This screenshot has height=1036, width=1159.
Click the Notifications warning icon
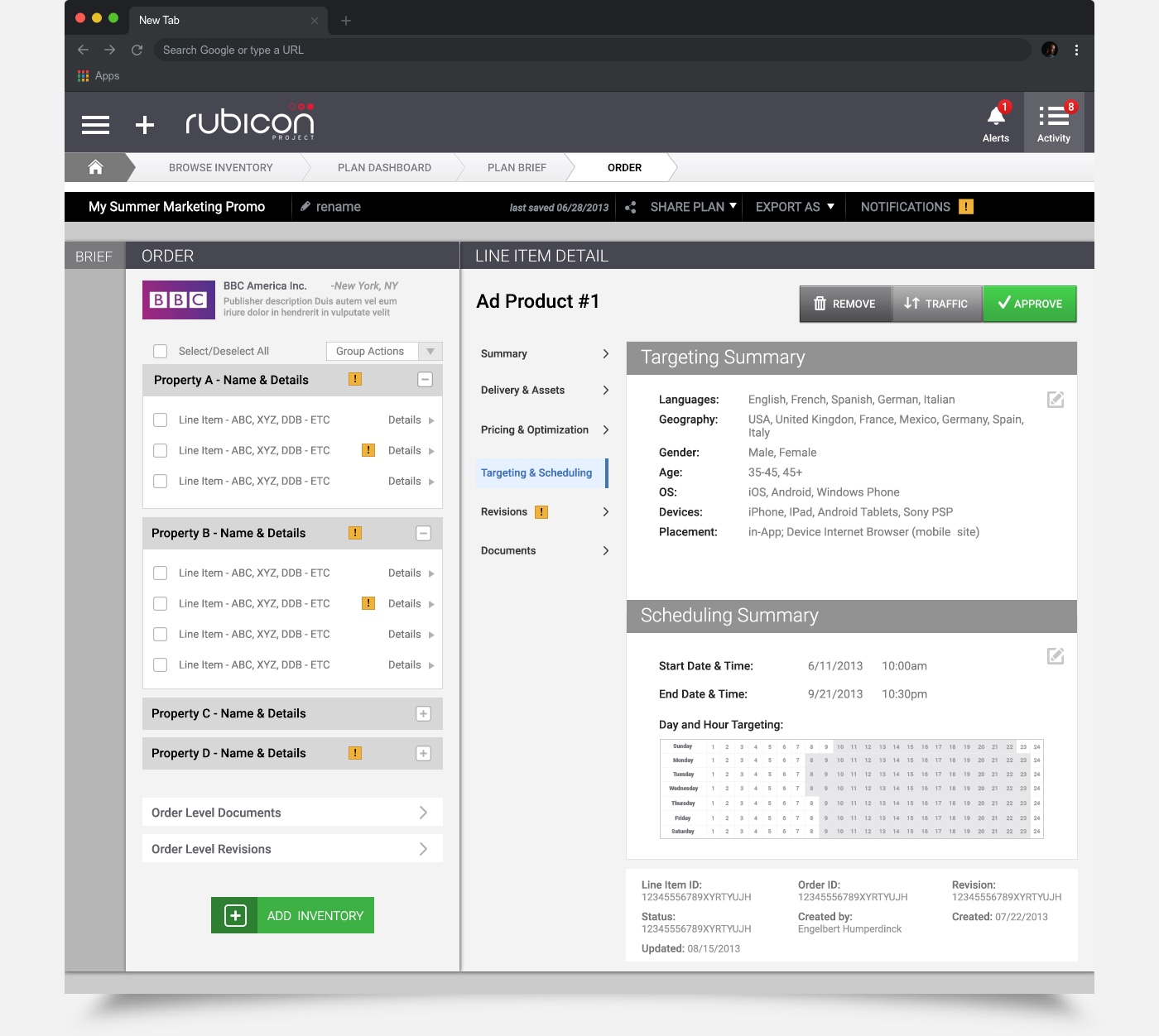(966, 207)
